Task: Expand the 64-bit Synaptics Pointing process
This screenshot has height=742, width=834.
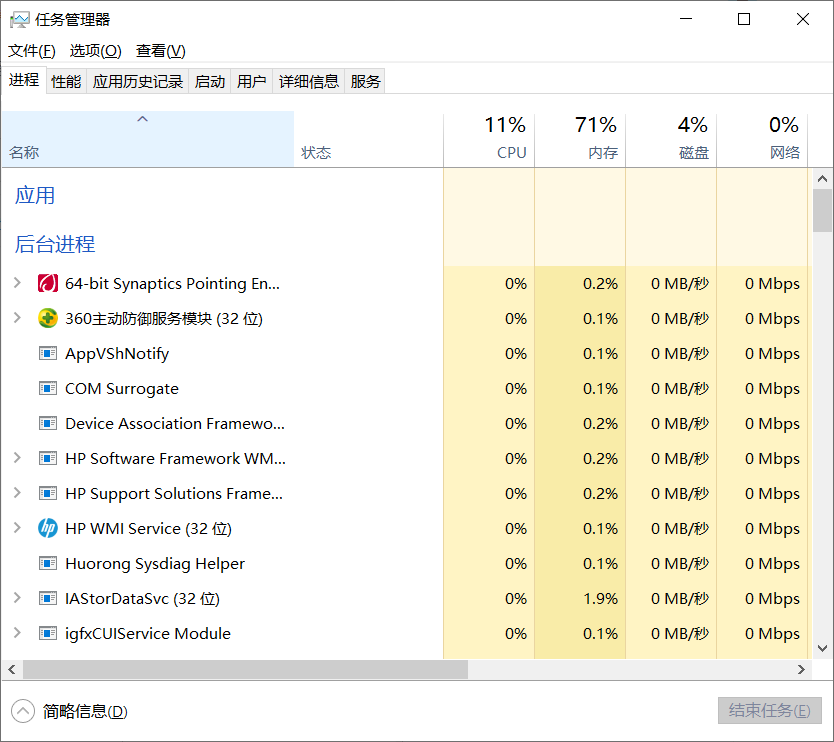Action: point(17,283)
